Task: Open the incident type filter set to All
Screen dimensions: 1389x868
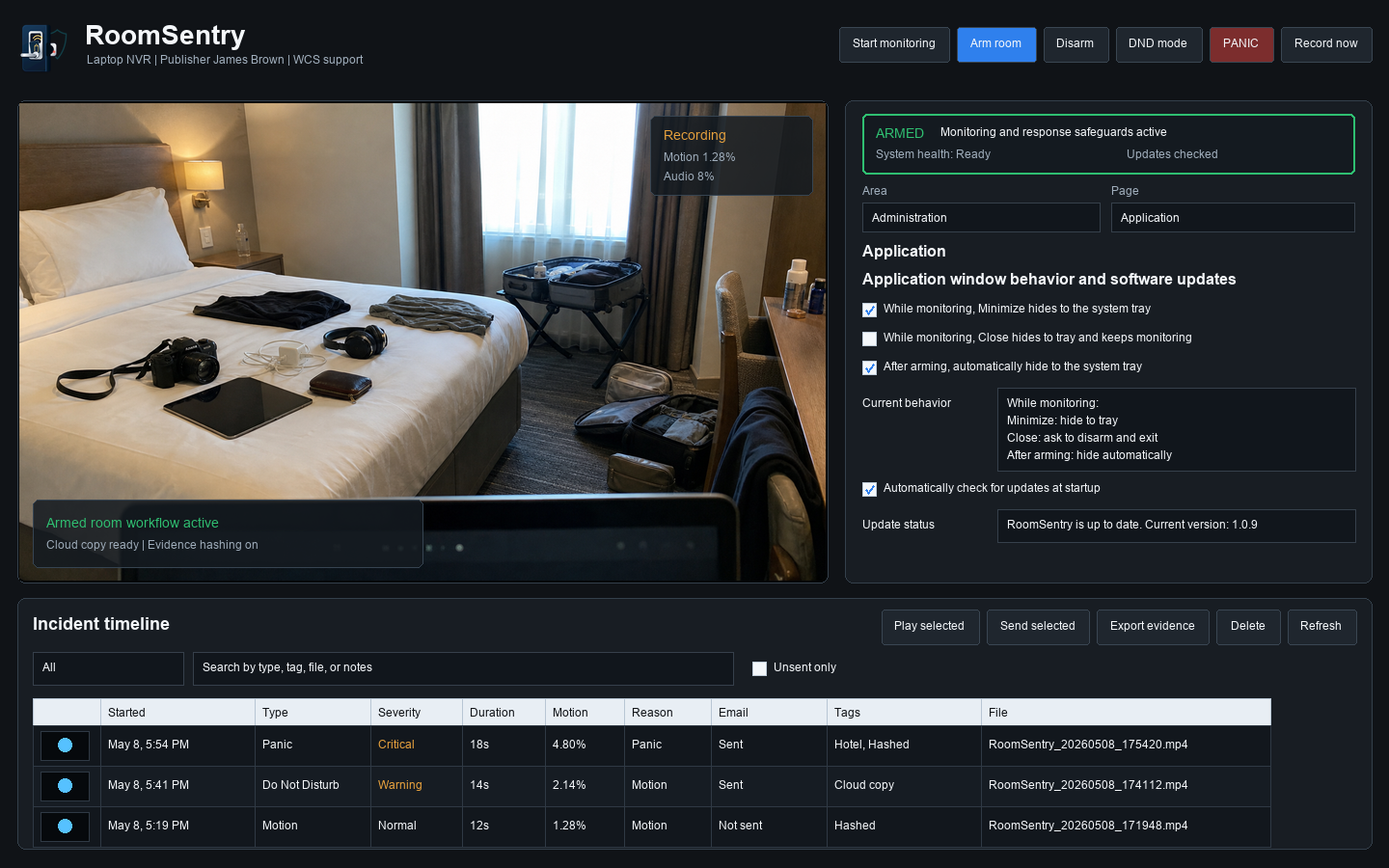Action: (108, 668)
